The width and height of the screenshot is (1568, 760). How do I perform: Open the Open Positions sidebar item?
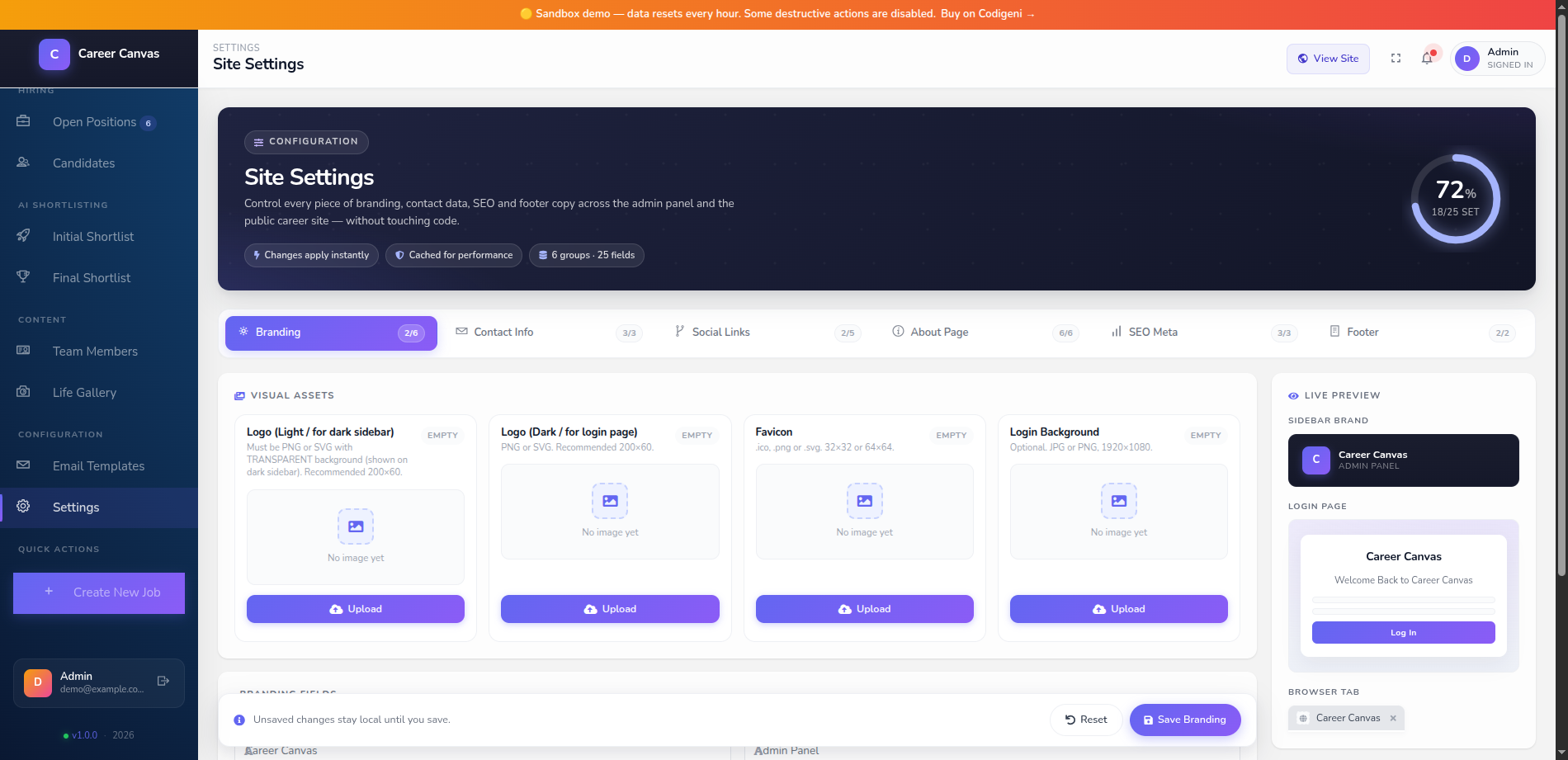click(99, 122)
